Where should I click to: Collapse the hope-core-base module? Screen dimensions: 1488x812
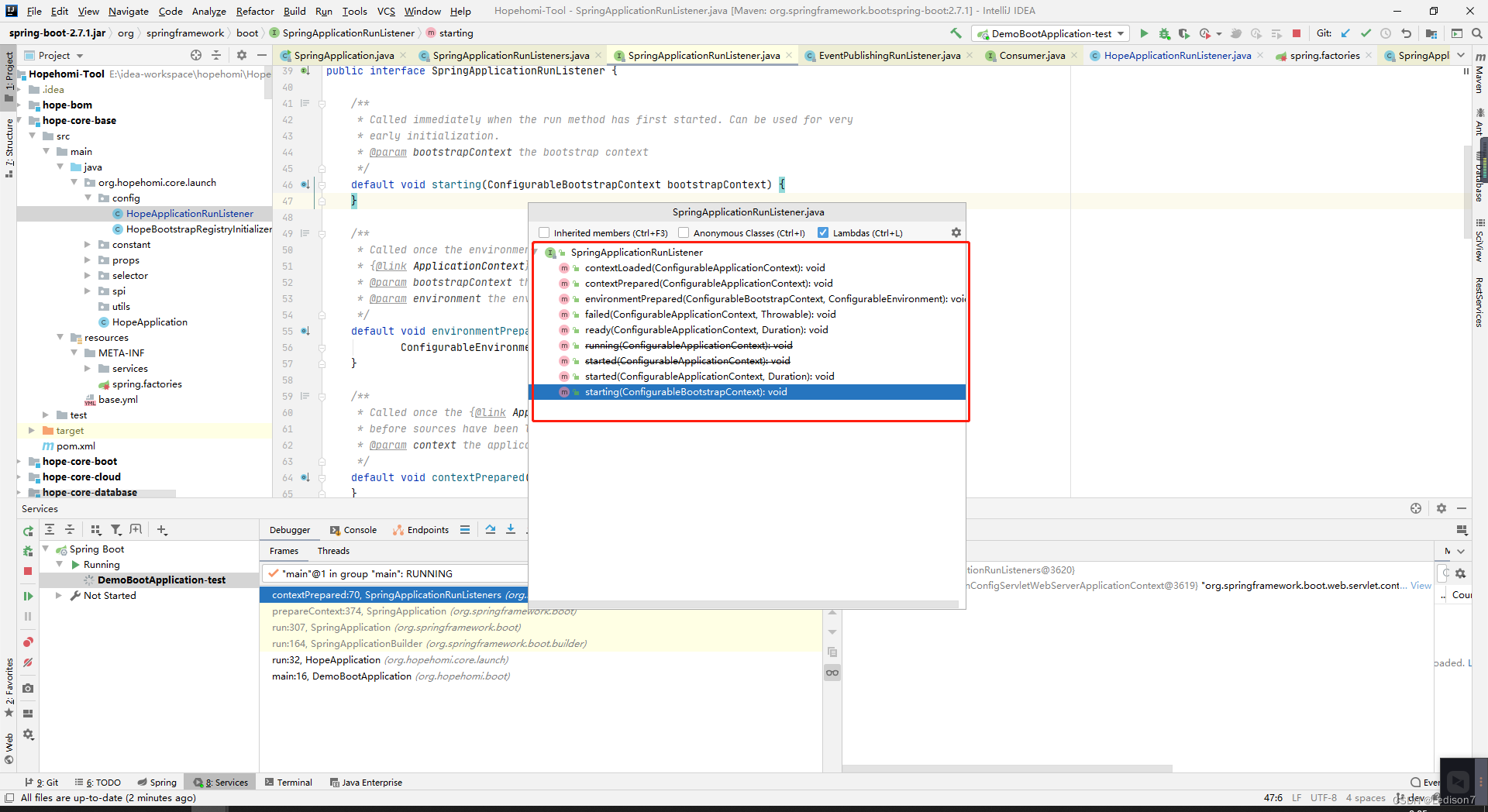(20, 120)
